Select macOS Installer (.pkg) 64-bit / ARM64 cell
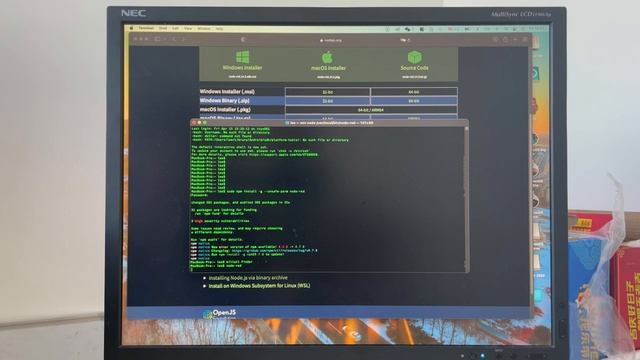The height and width of the screenshot is (360, 640). [x=371, y=110]
